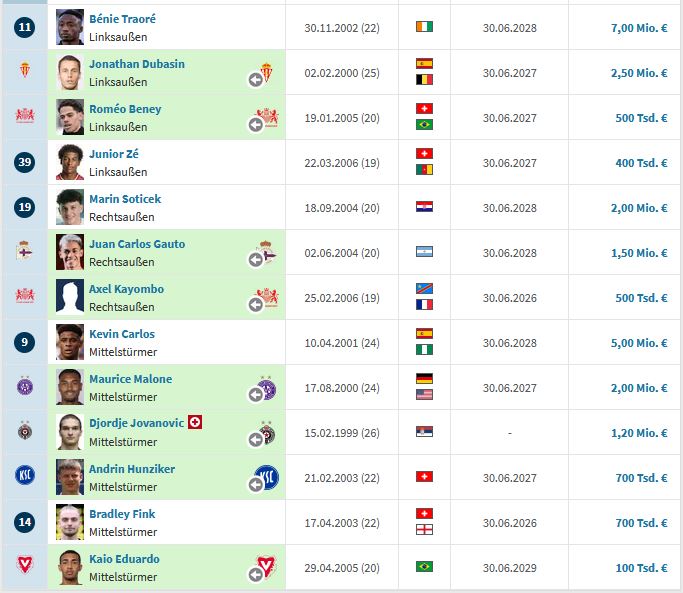Screen dimensions: 683x593
Task: Click the jersey number 9 badge
Action: pyautogui.click(x=25, y=342)
